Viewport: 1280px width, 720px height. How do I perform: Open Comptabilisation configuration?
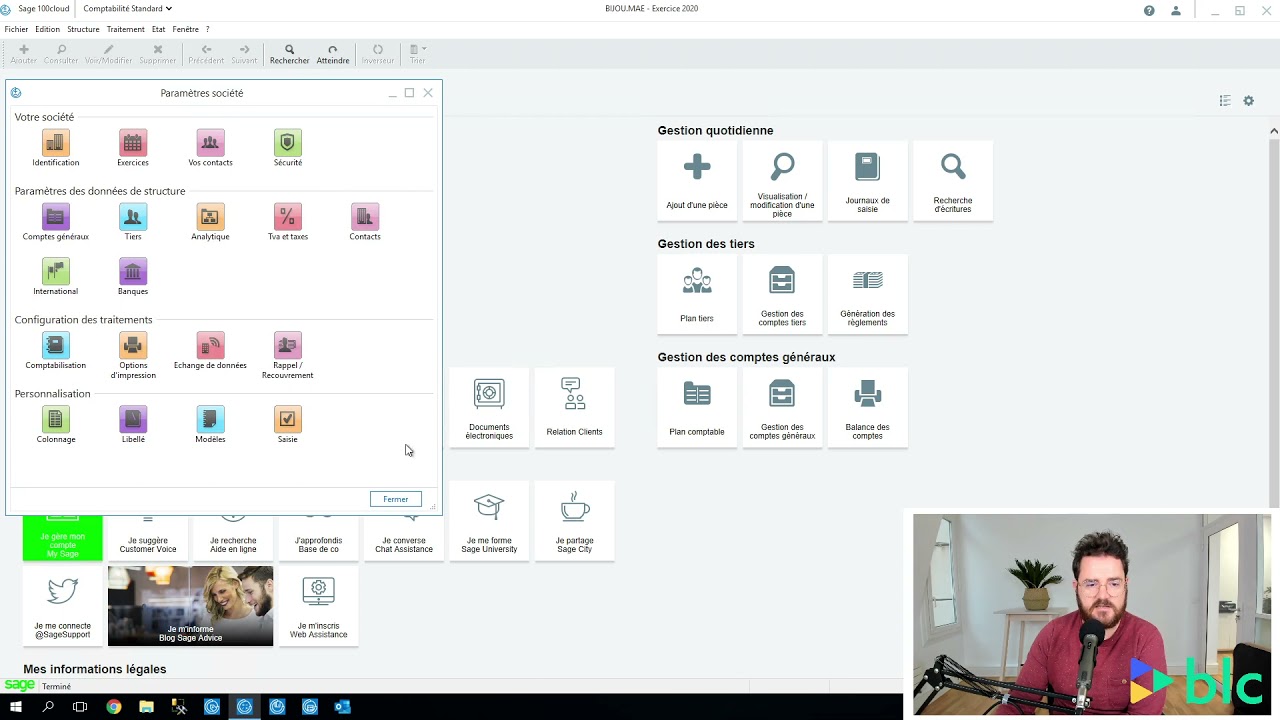pyautogui.click(x=56, y=346)
